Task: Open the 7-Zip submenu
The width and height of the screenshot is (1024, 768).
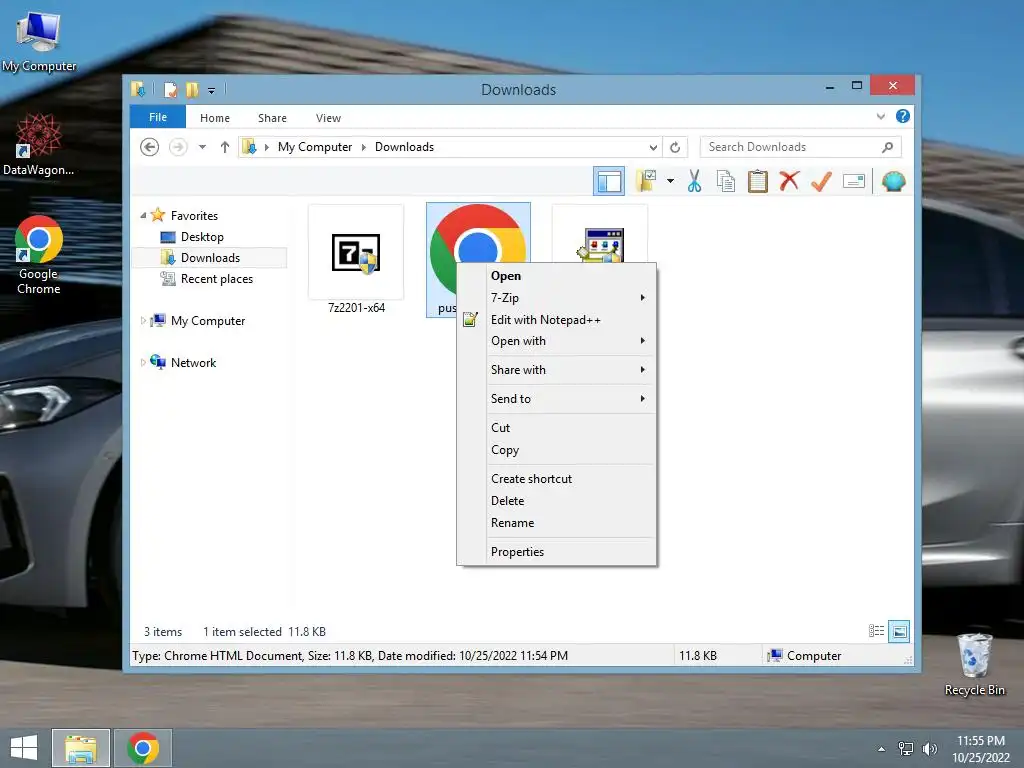Action: [x=556, y=297]
